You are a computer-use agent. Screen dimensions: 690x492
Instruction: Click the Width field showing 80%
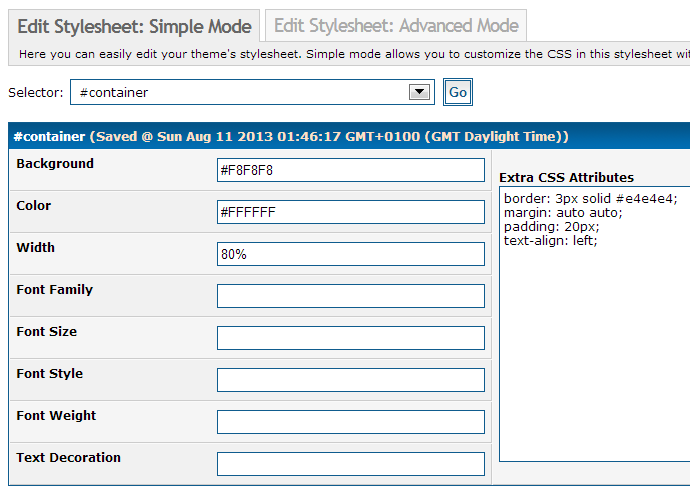click(350, 254)
